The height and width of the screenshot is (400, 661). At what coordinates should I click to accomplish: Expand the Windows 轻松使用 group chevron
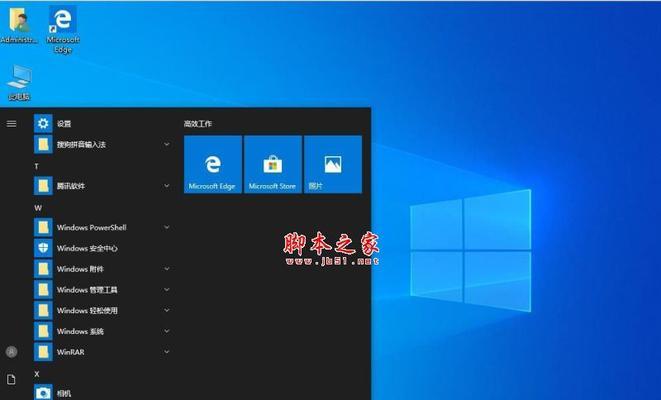(167, 311)
